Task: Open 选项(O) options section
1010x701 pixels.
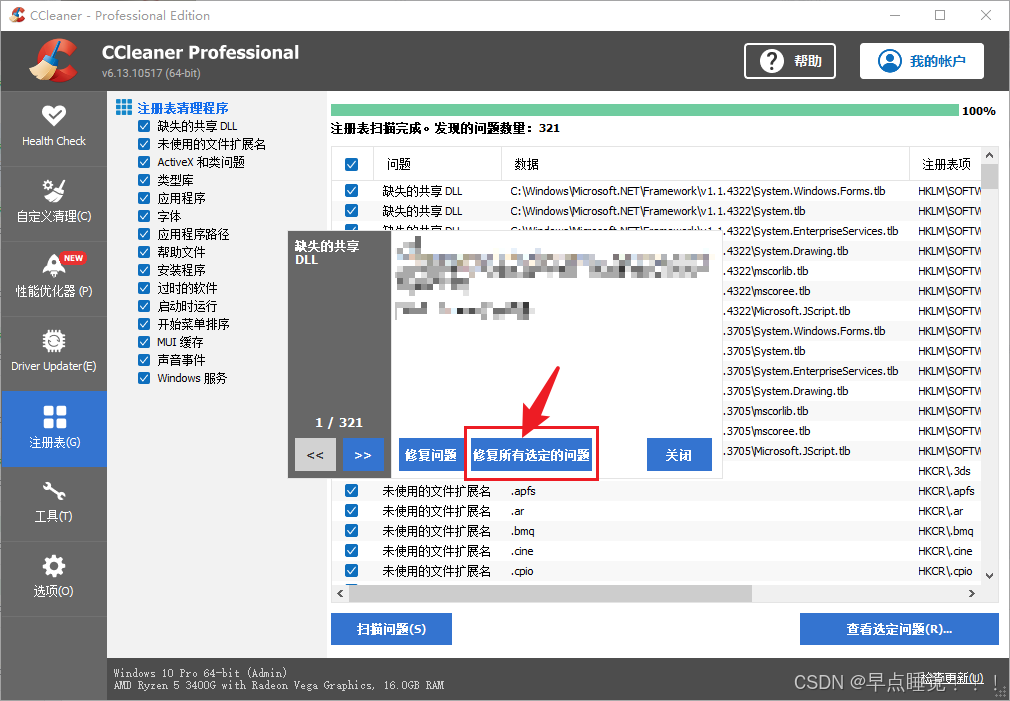Action: tap(53, 578)
